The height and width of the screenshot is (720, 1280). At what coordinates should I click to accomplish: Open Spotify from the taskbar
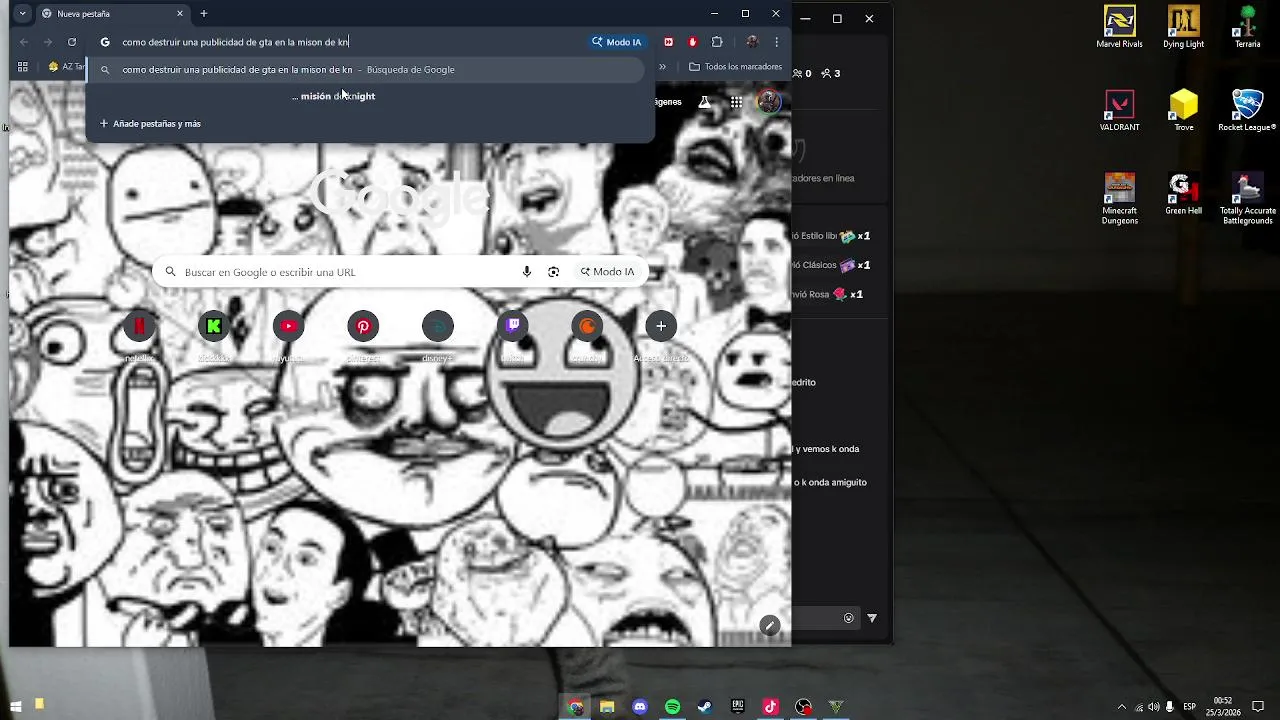(673, 707)
